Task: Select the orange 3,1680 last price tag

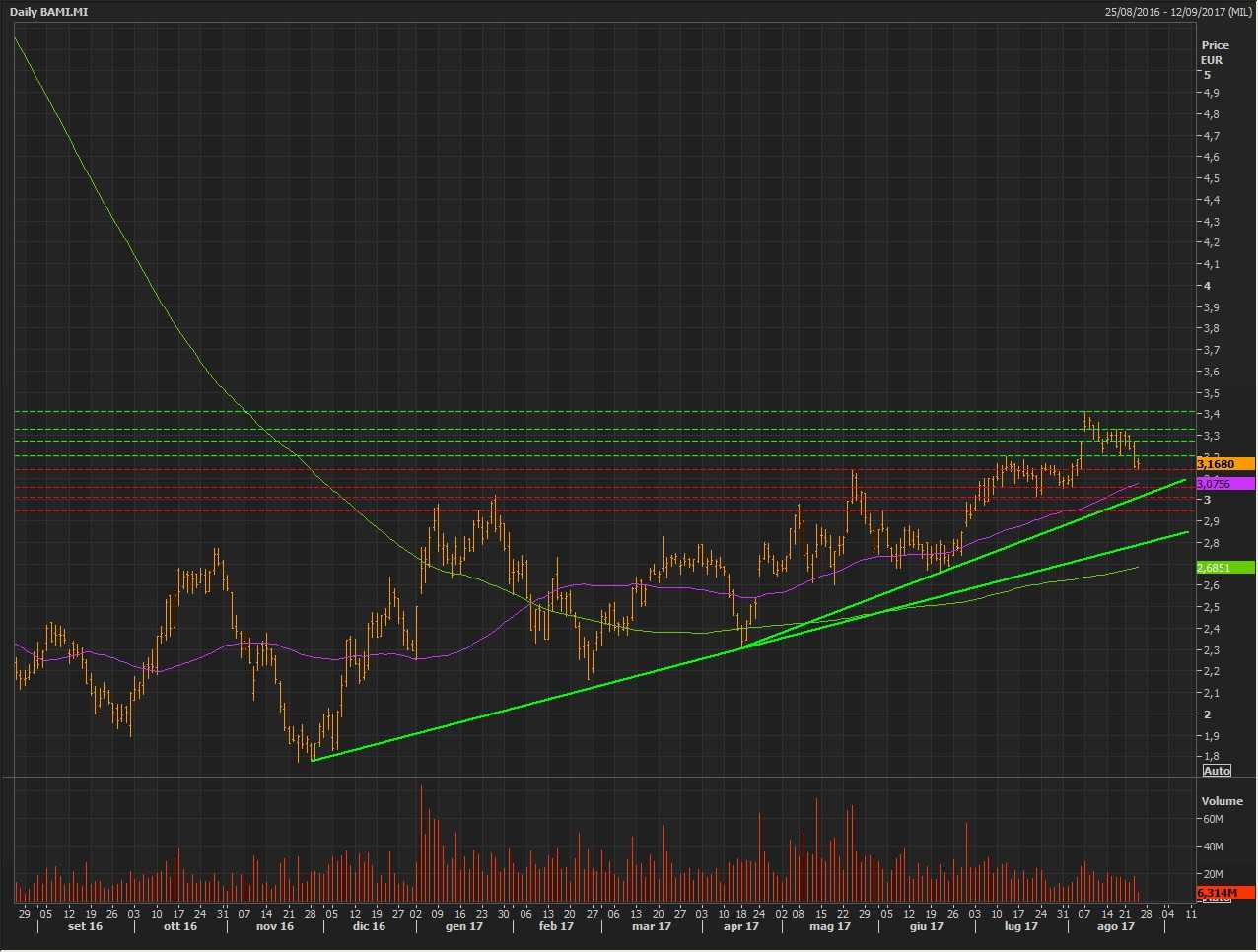Action: pos(1224,464)
